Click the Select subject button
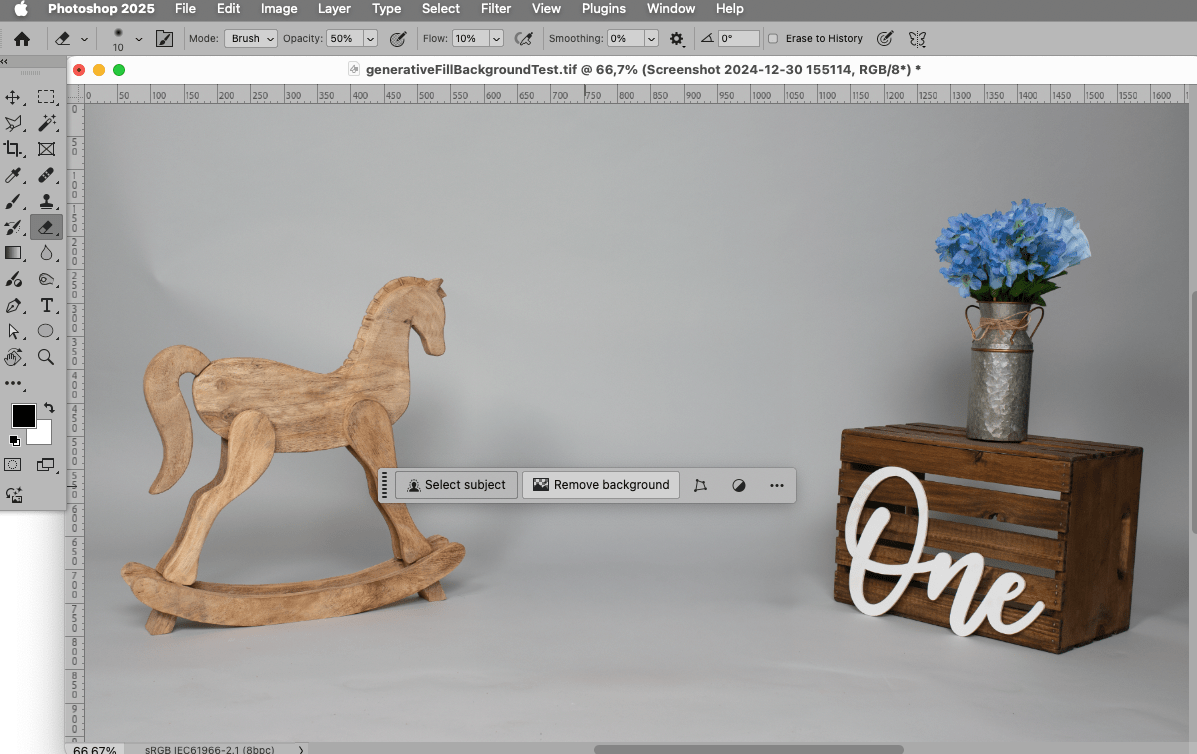This screenshot has height=754, width=1197. click(x=456, y=484)
